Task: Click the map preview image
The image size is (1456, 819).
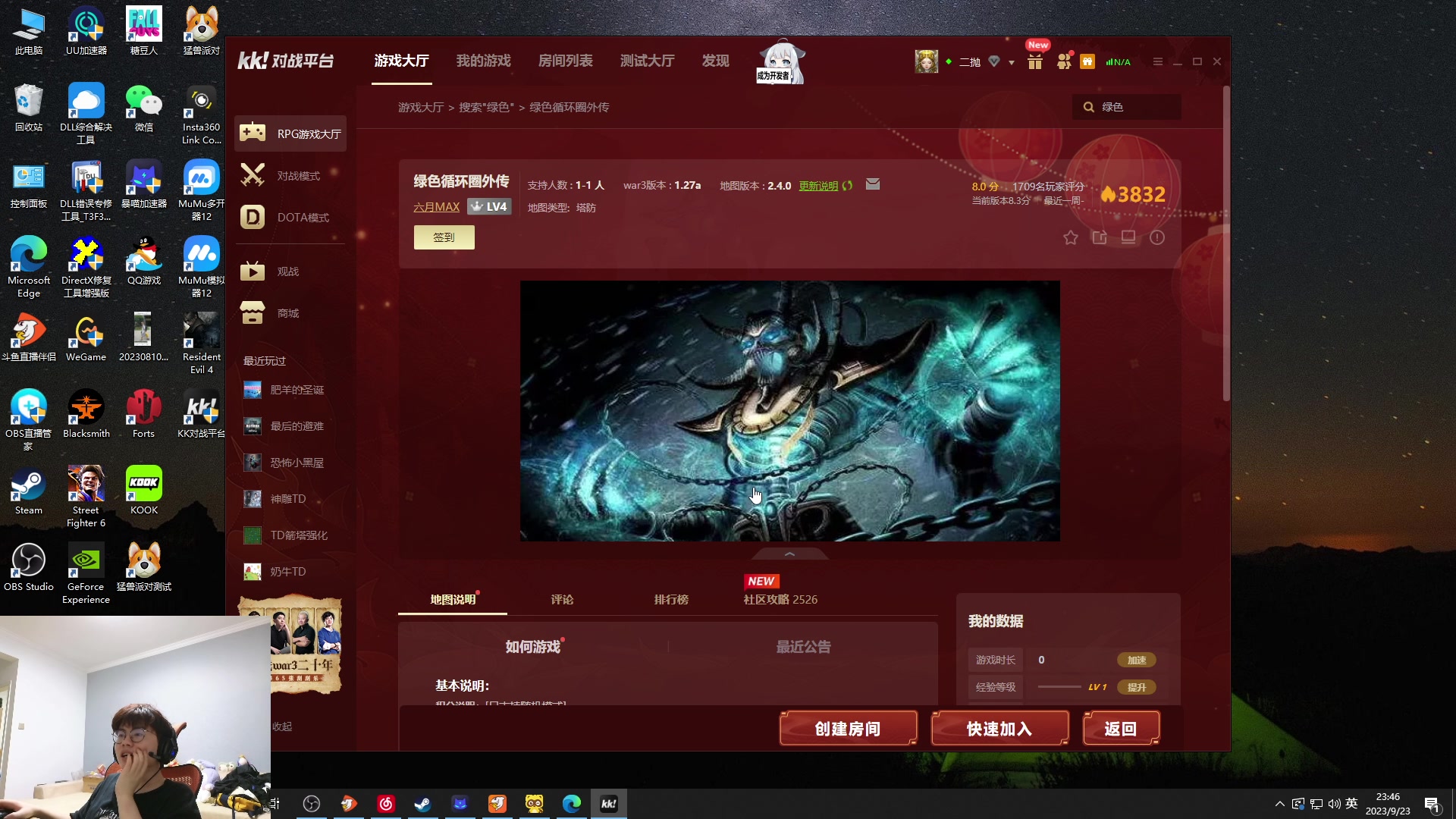Action: (x=789, y=411)
